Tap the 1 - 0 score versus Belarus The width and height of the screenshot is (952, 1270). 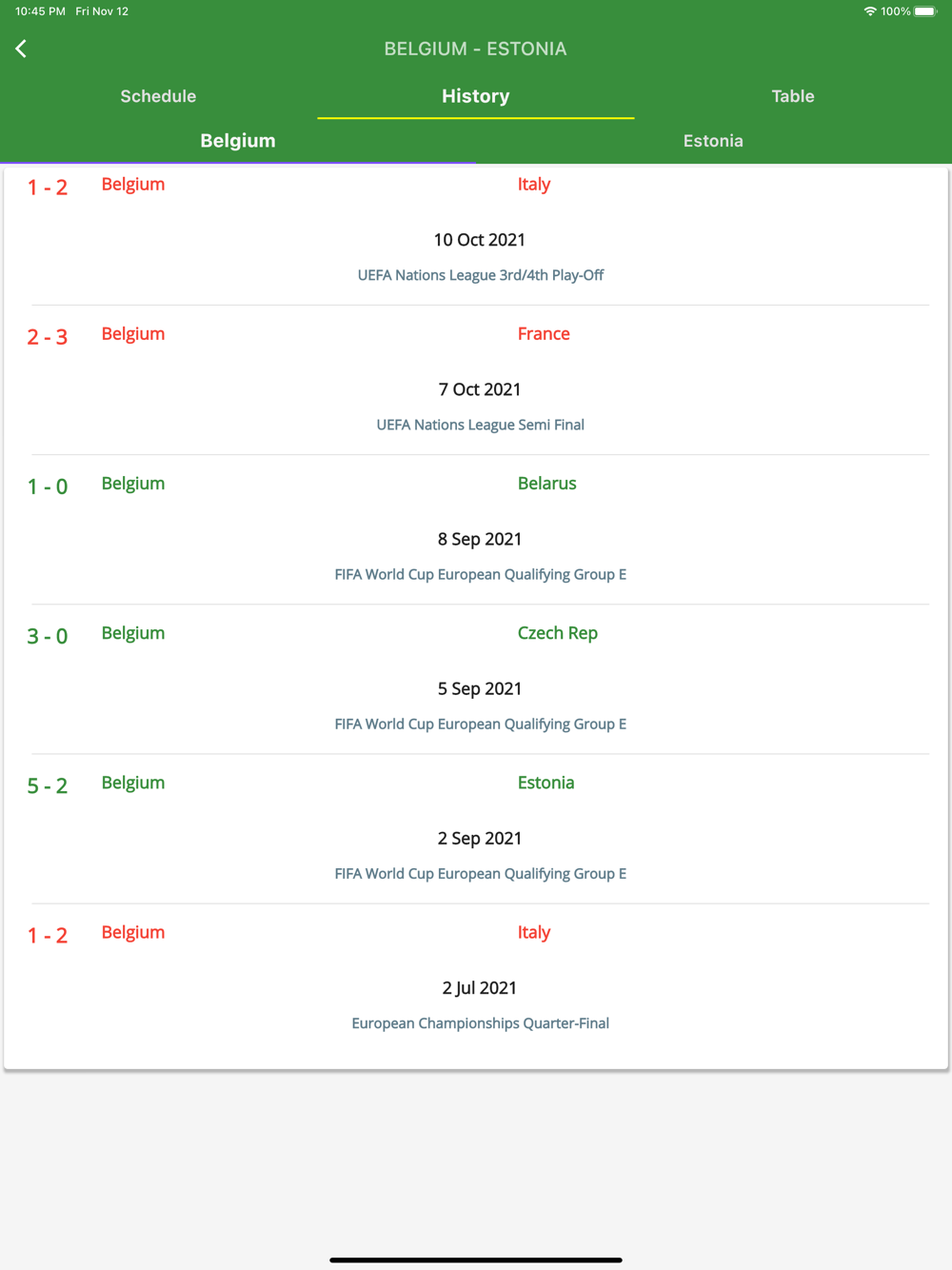point(48,486)
